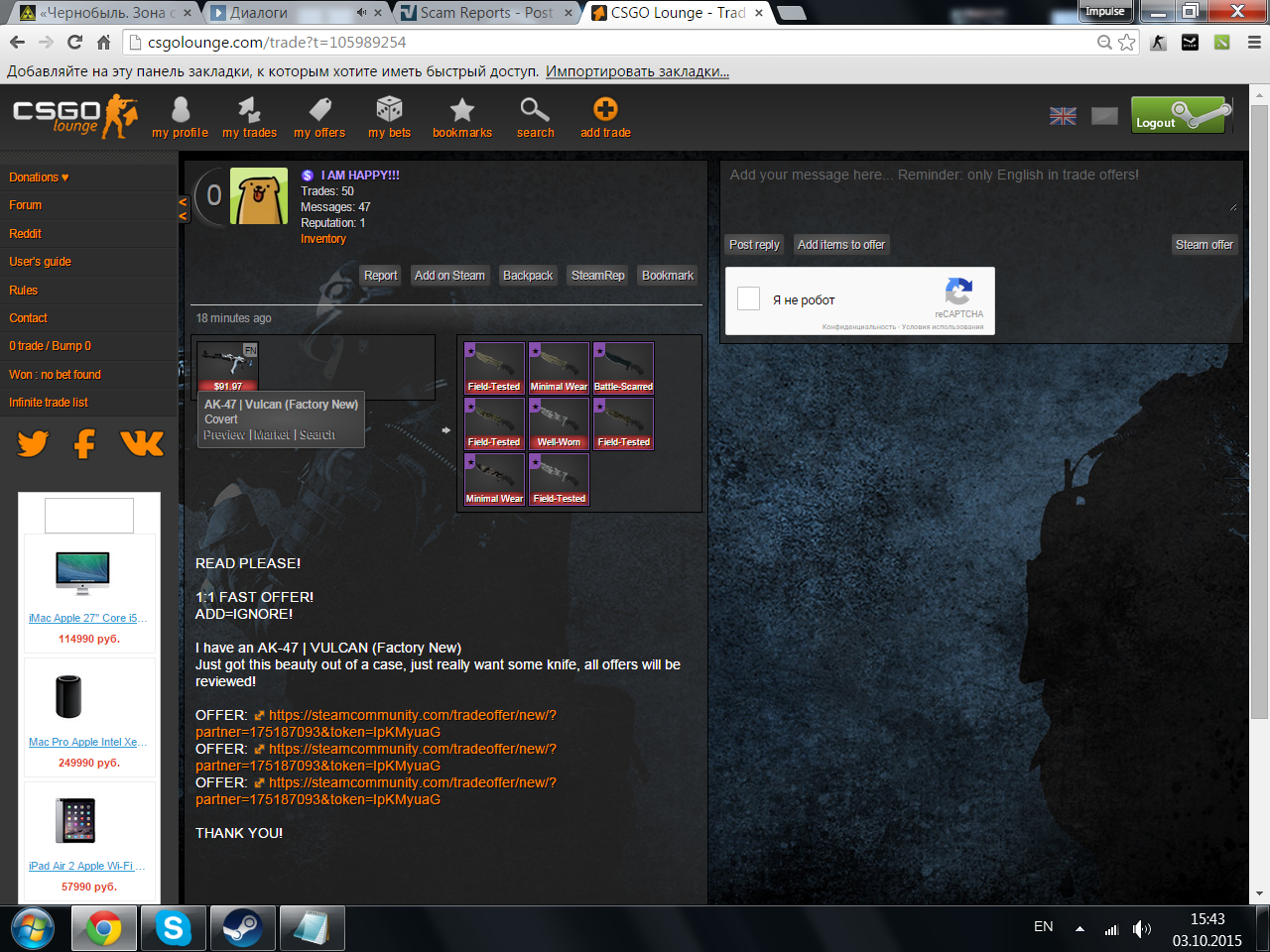Screen dimensions: 1270x952
Task: Switch to the Scam Reports browser tab
Action: click(486, 13)
